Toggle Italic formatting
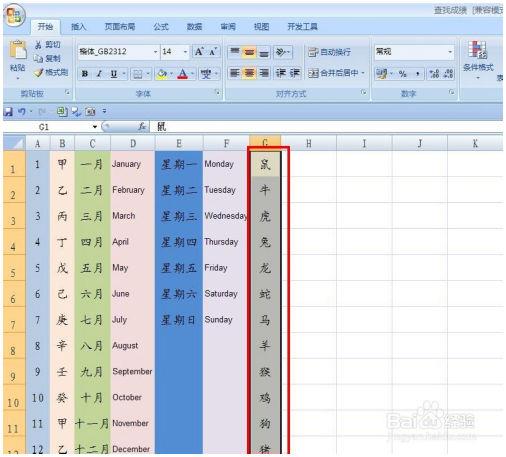This screenshot has height=457, width=506. click(x=99, y=73)
